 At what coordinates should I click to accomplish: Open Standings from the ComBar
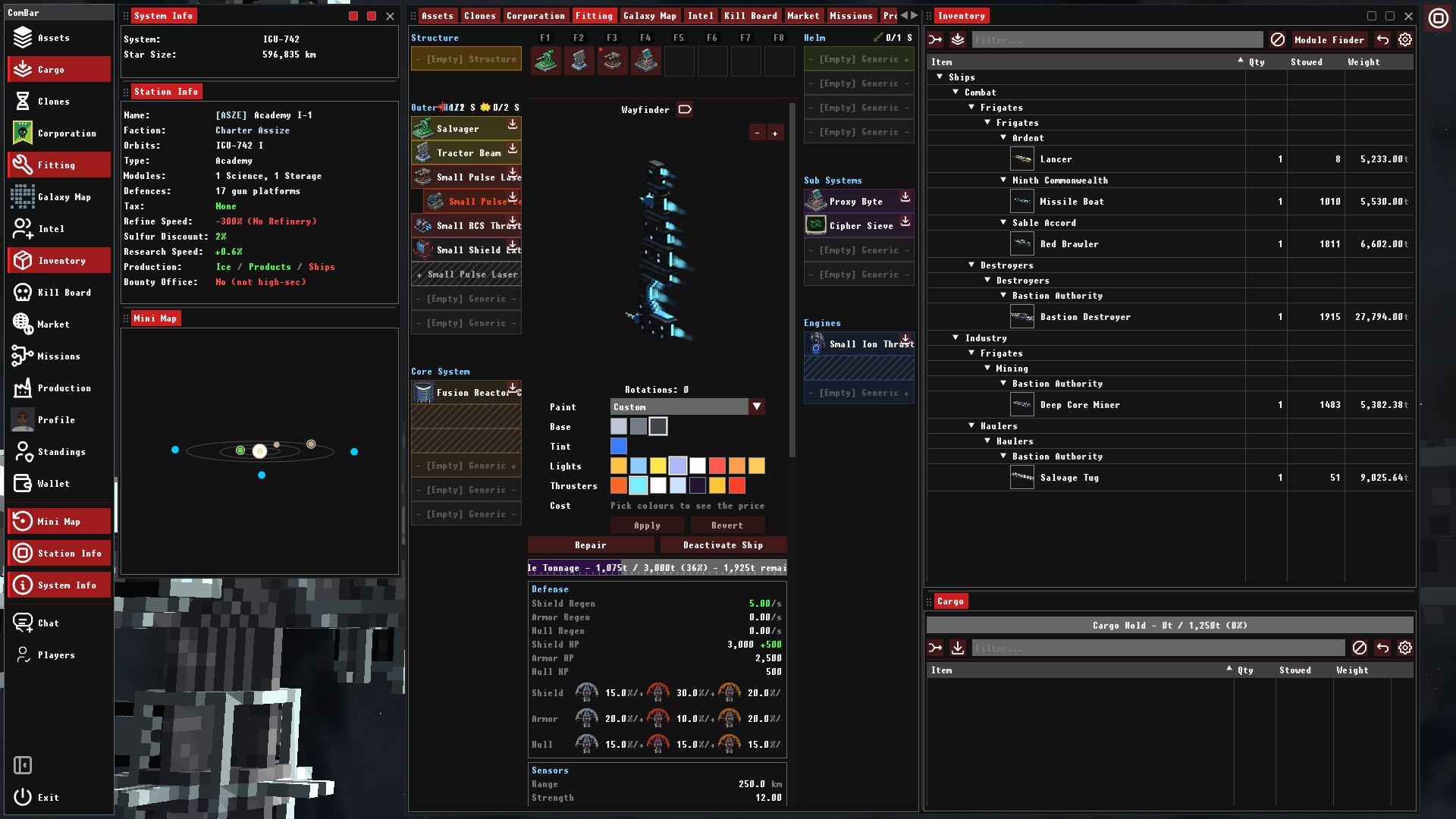pos(59,451)
